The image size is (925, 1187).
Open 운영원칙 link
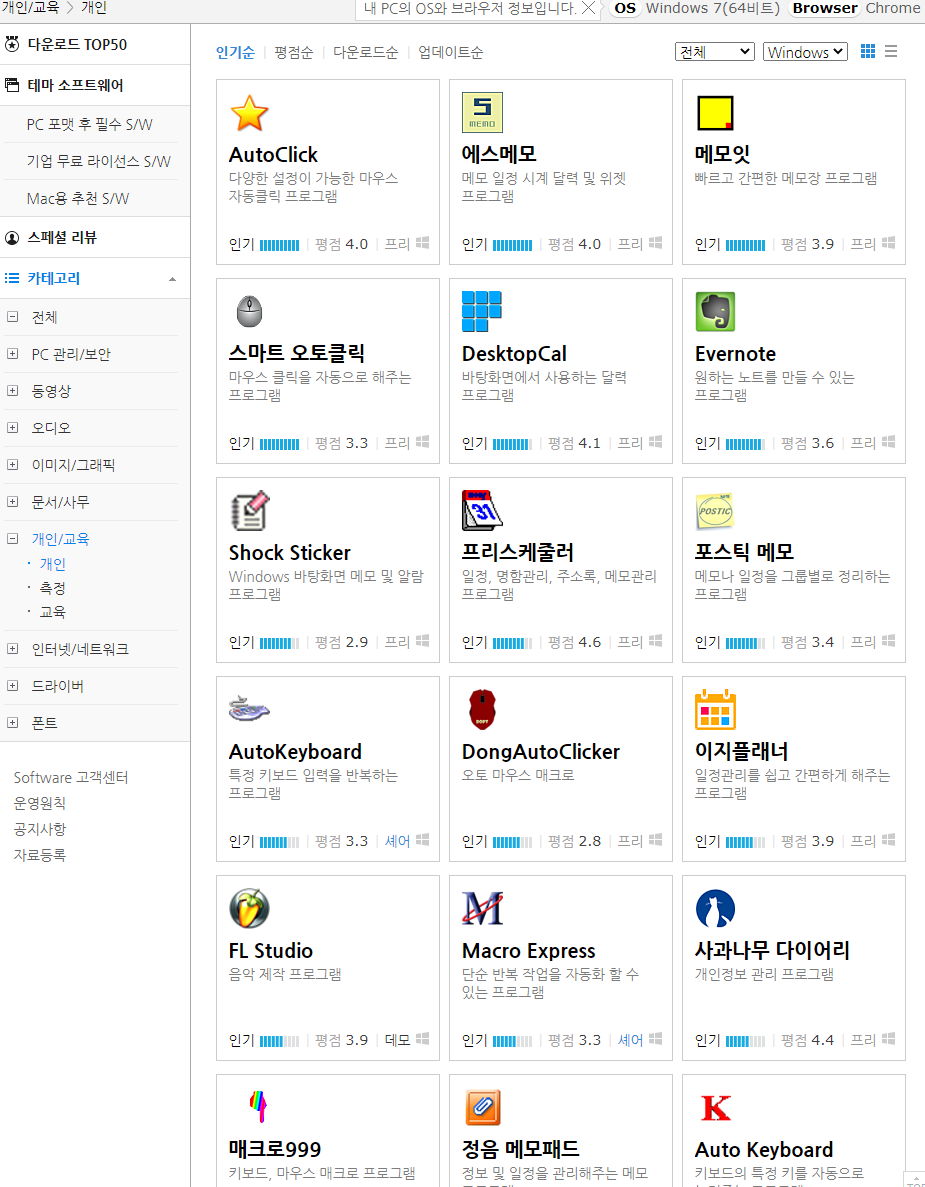click(x=39, y=803)
